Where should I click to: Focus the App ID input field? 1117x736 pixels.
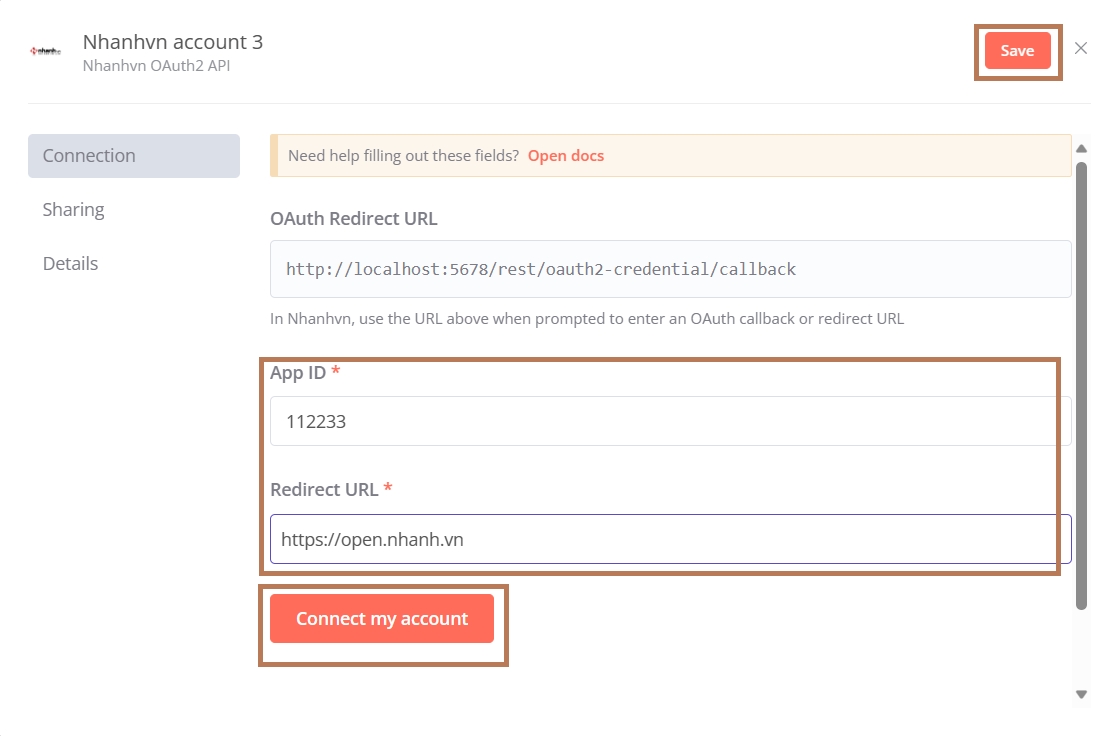670,421
